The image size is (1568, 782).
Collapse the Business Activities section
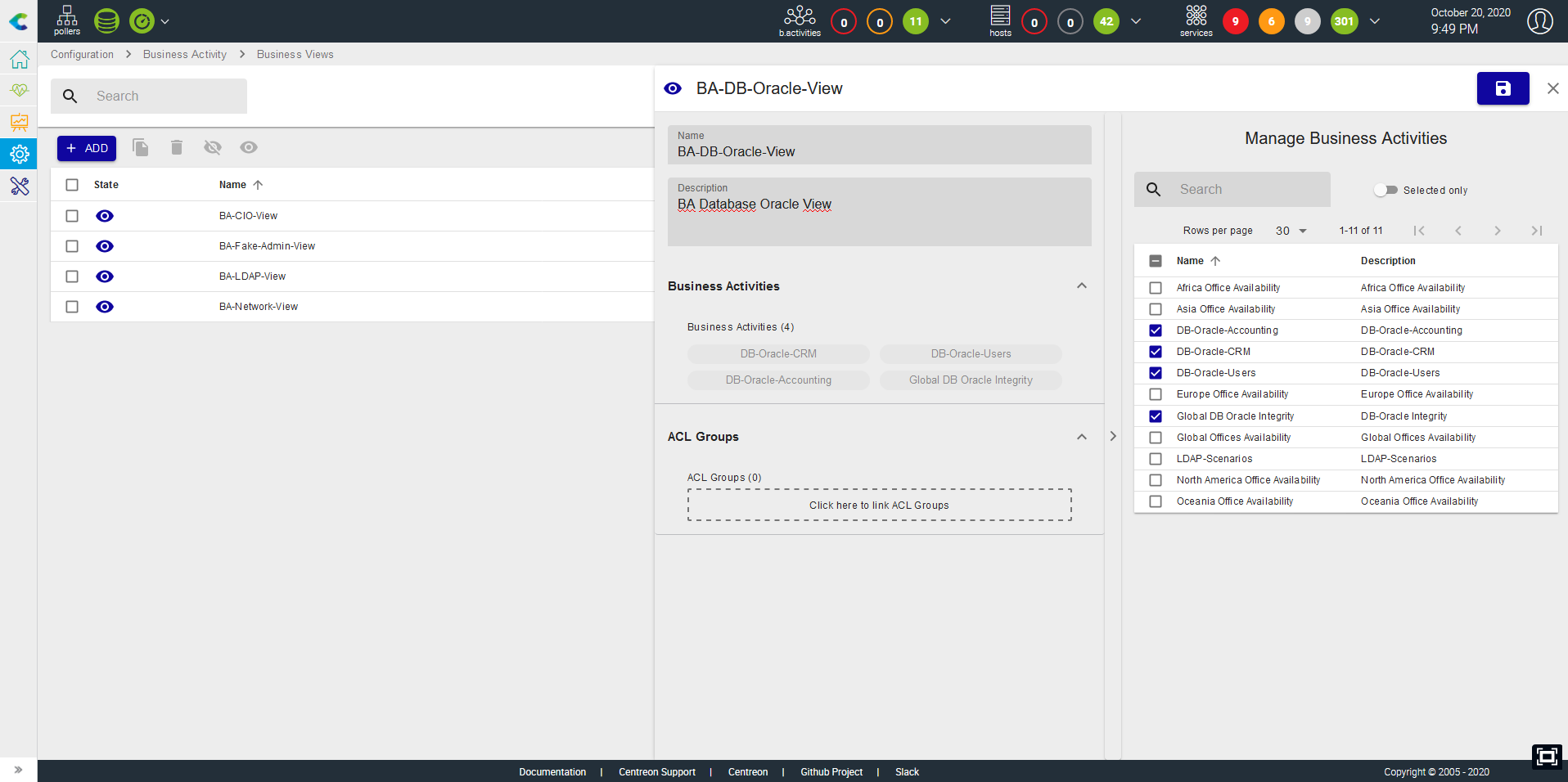(x=1081, y=285)
